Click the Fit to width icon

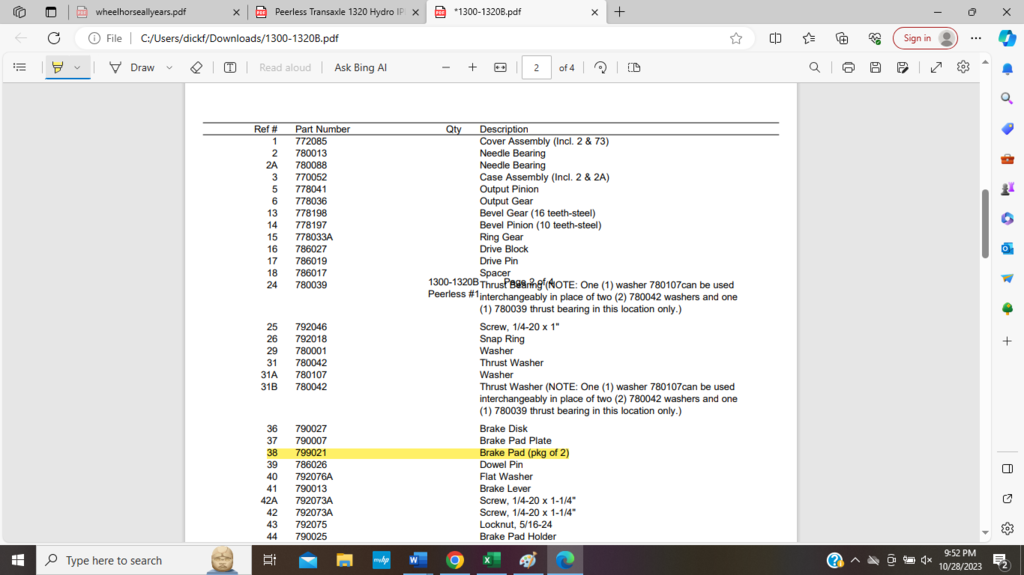tap(500, 67)
